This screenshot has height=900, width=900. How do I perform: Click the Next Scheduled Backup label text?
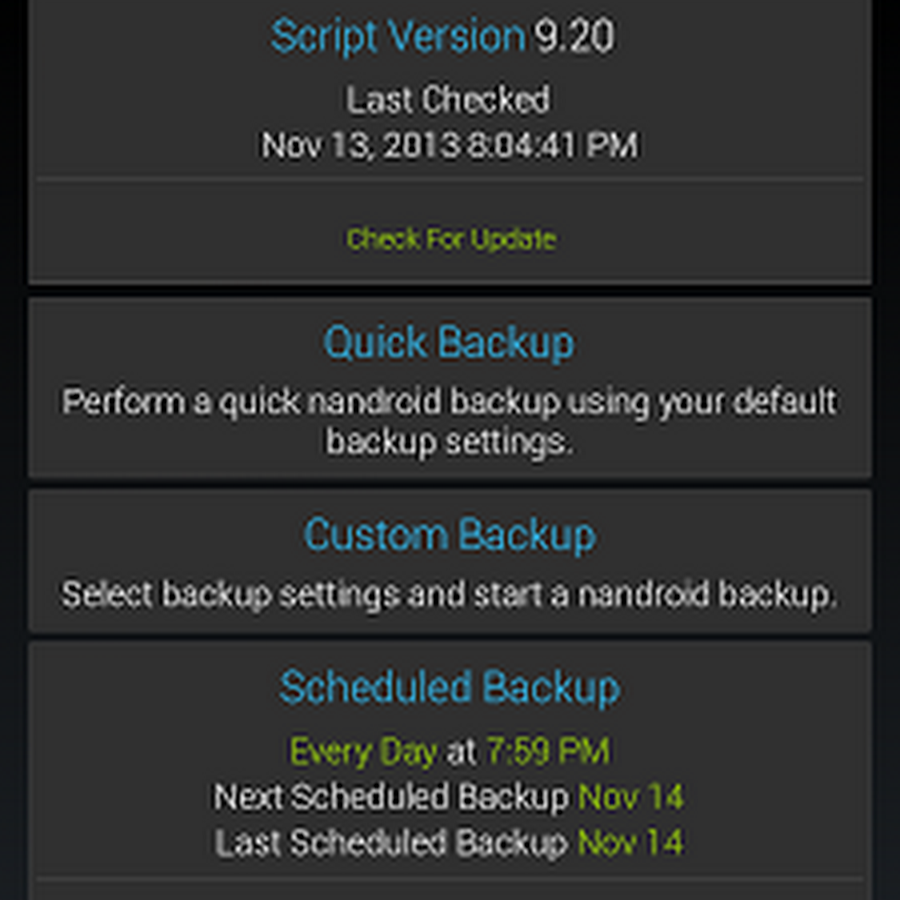391,797
